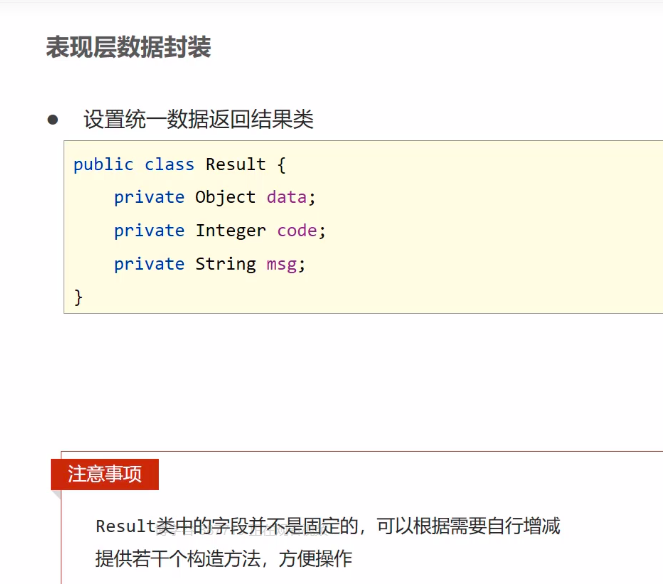The image size is (663, 584).
Task: Click the public keyword in the code
Action: 103,164
